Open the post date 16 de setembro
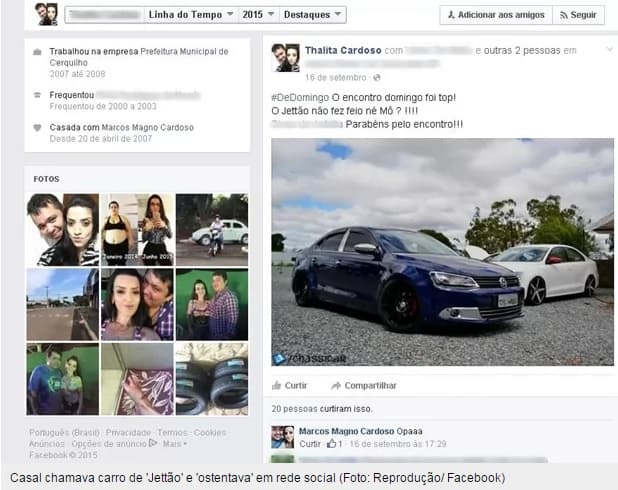This screenshot has width=618, height=490. 335,78
